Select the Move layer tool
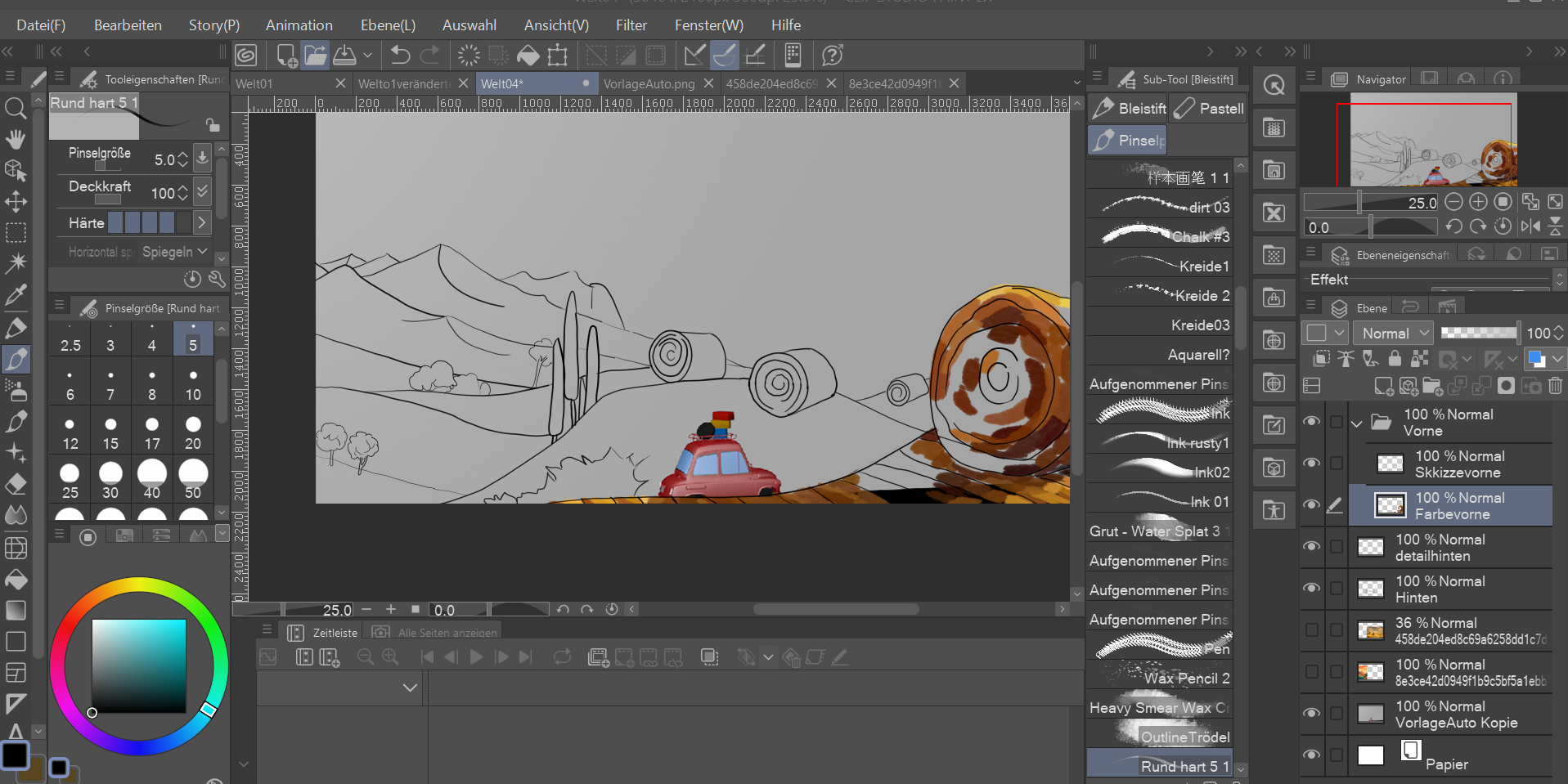Image resolution: width=1568 pixels, height=784 pixels. [16, 201]
